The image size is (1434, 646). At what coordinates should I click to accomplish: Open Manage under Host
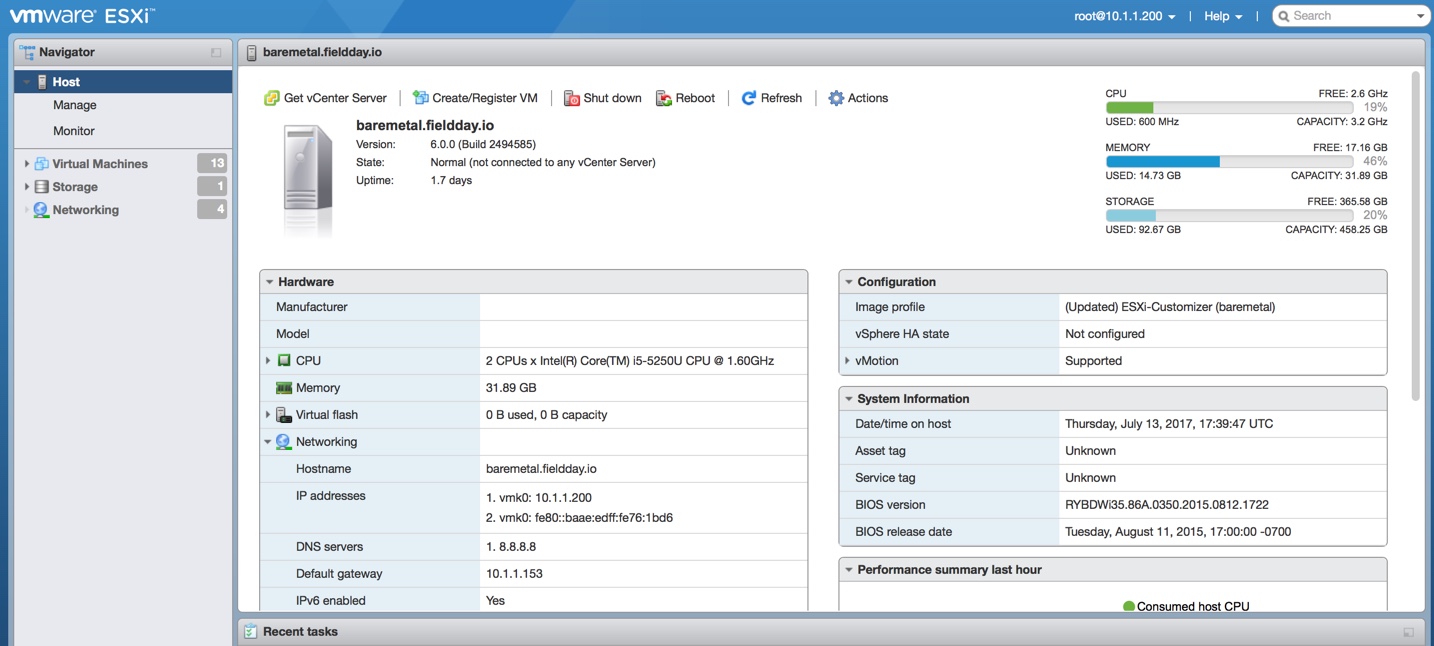(x=75, y=105)
